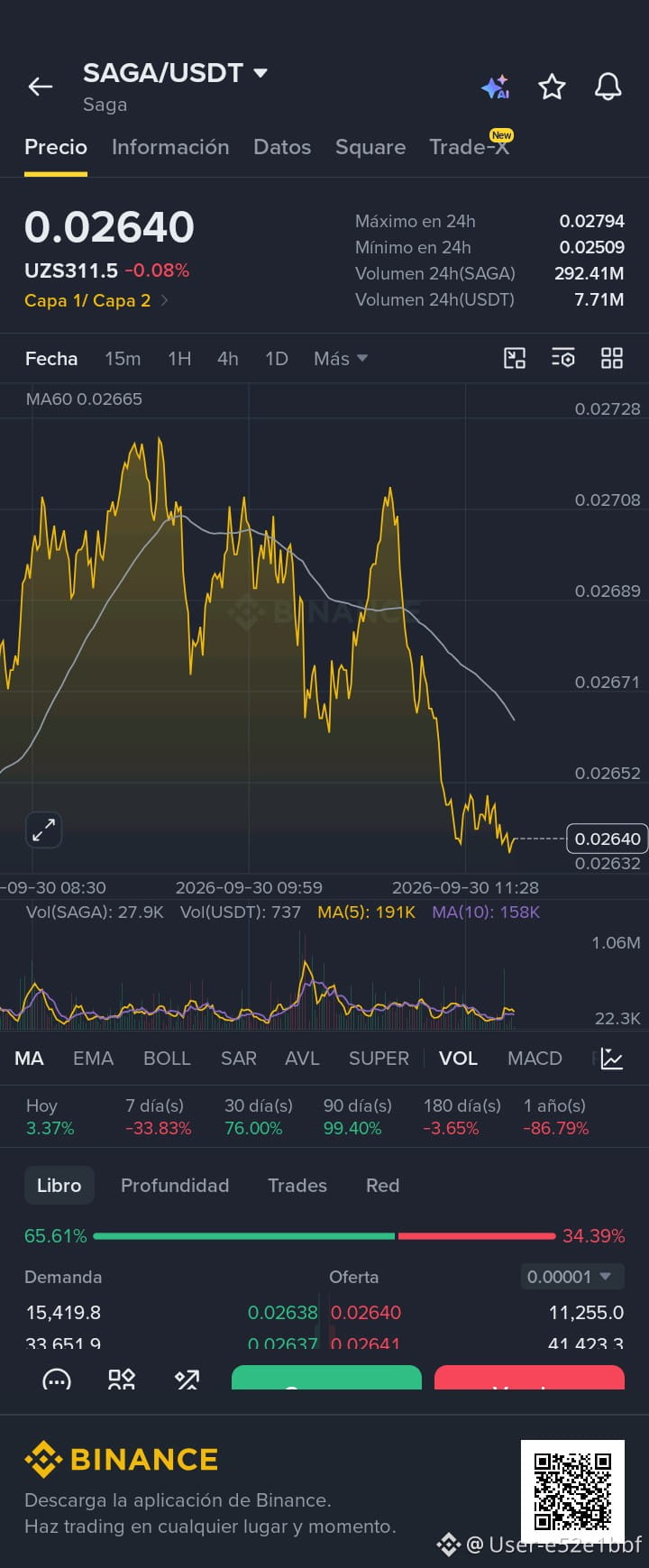This screenshot has height=1568, width=649.
Task: Tap the red sell button
Action: (529, 1378)
